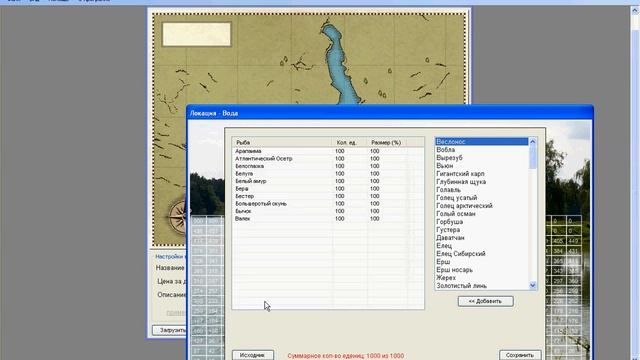The height and width of the screenshot is (360, 640).
Task: Select 'Вобла' in the fish list
Action: pyautogui.click(x=482, y=150)
